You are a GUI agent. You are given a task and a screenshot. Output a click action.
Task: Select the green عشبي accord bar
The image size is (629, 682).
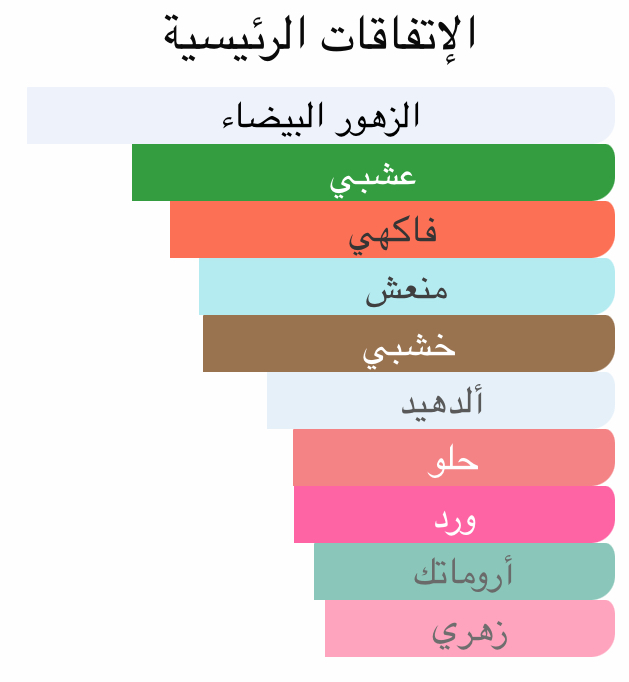(372, 173)
